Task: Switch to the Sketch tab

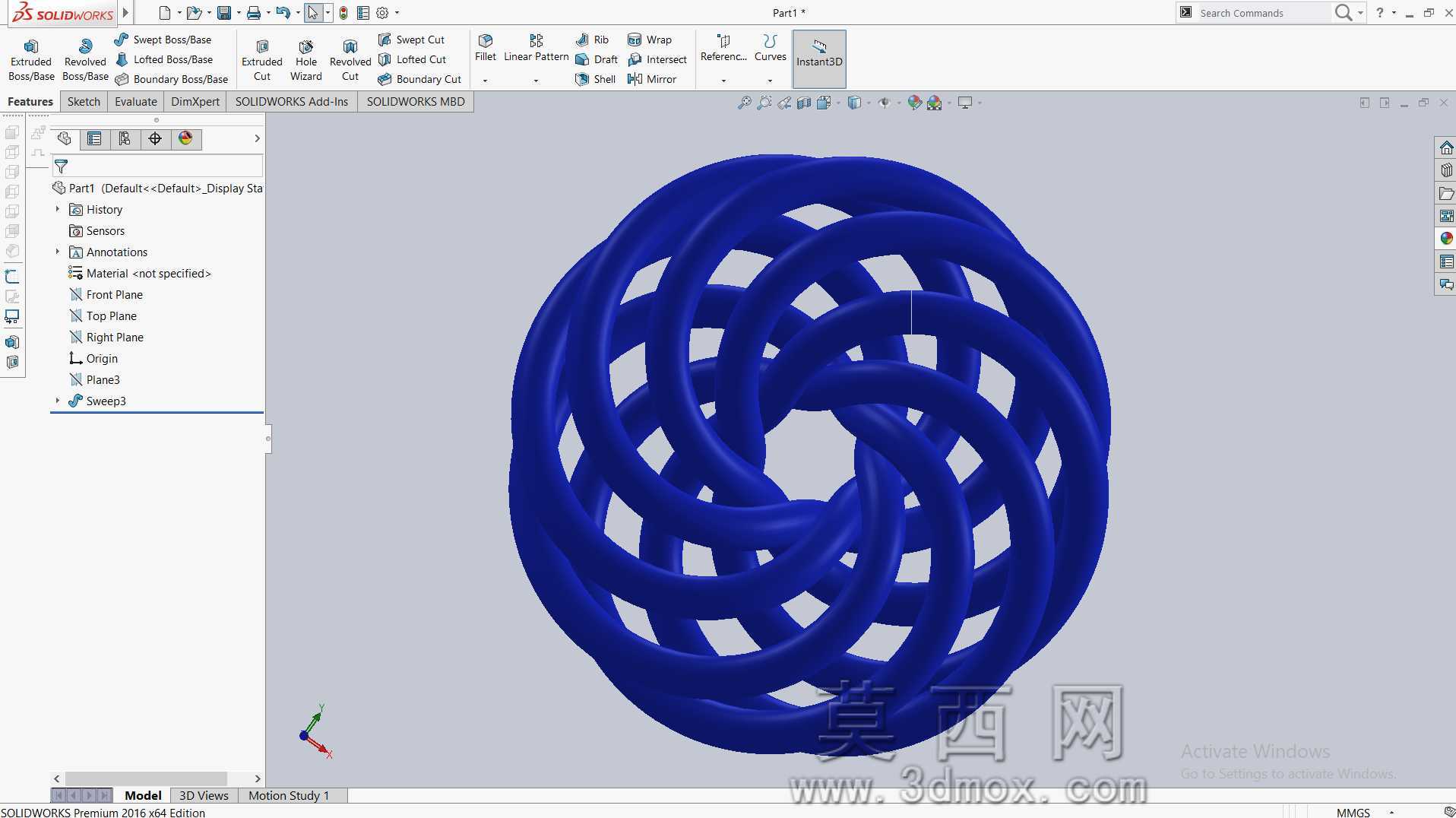Action: click(x=84, y=102)
